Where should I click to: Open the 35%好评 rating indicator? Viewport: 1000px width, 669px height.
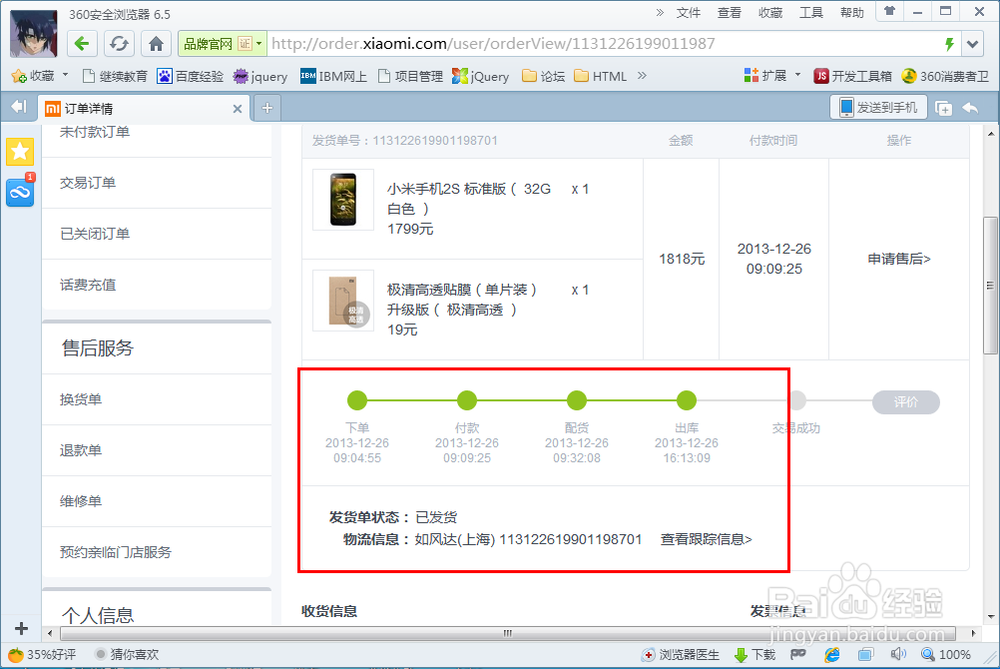[x=42, y=655]
